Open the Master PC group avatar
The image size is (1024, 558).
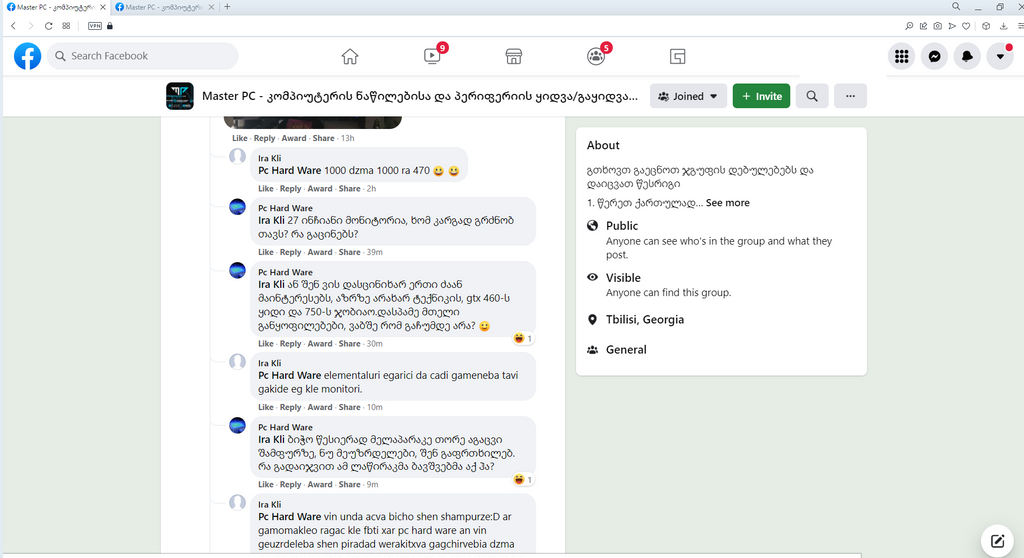pos(180,96)
